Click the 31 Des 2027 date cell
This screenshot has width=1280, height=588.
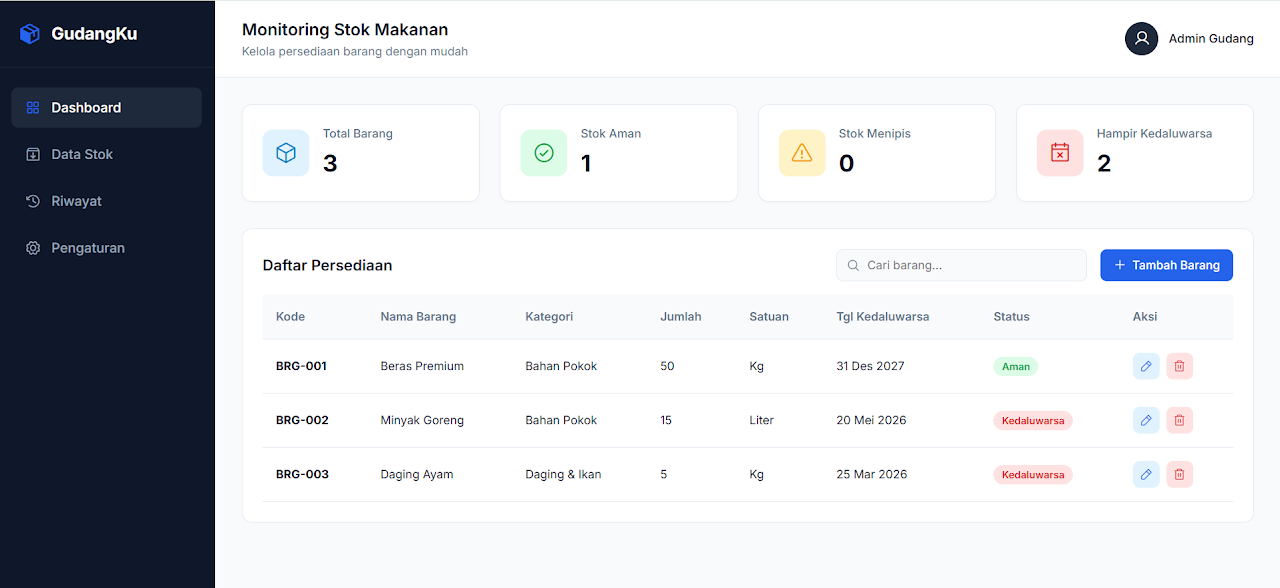click(x=870, y=366)
